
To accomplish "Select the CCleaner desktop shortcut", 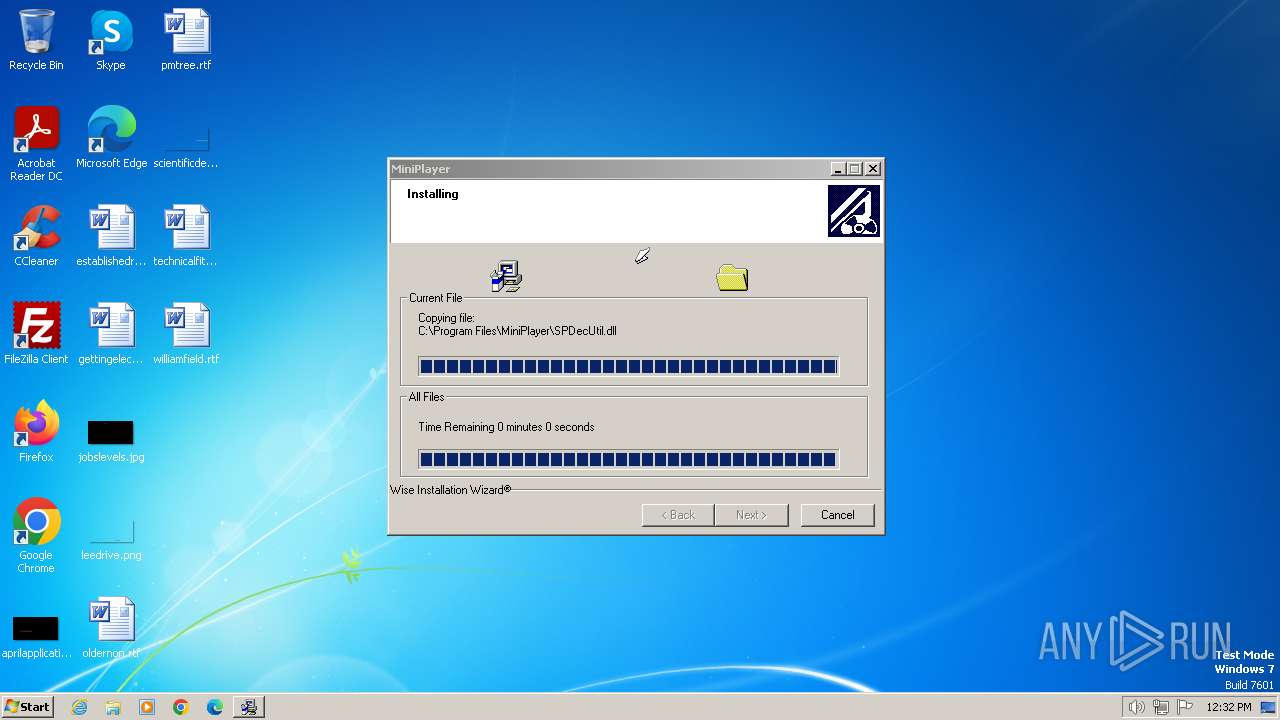I will tap(36, 236).
